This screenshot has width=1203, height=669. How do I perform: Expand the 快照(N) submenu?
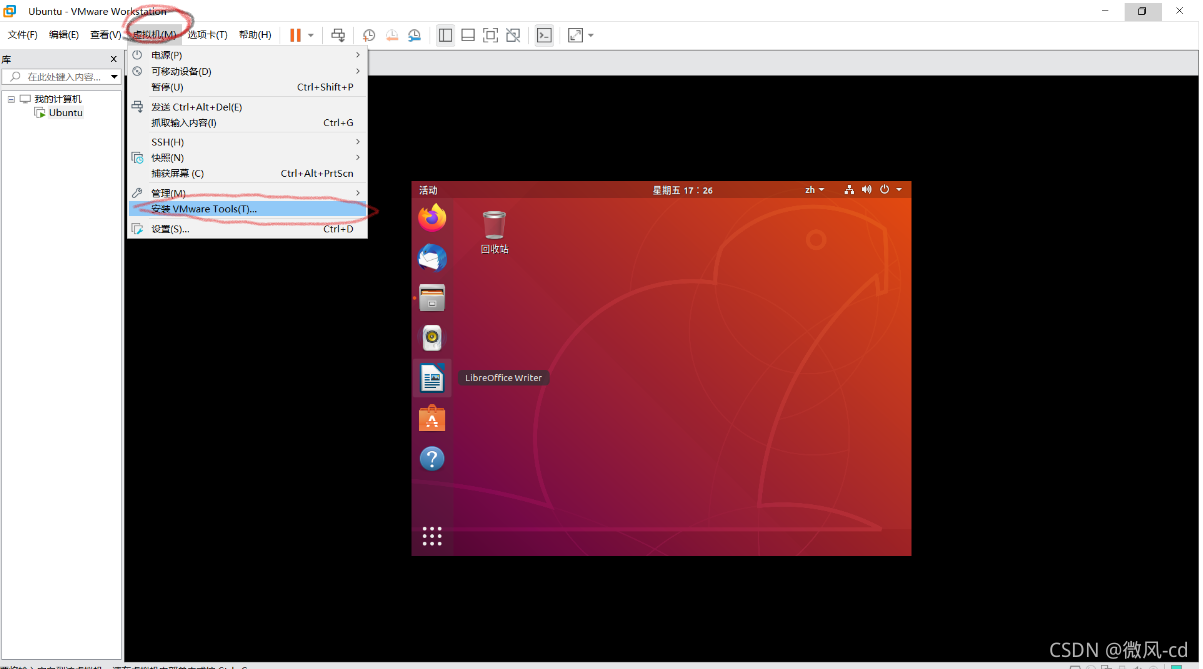pos(247,158)
